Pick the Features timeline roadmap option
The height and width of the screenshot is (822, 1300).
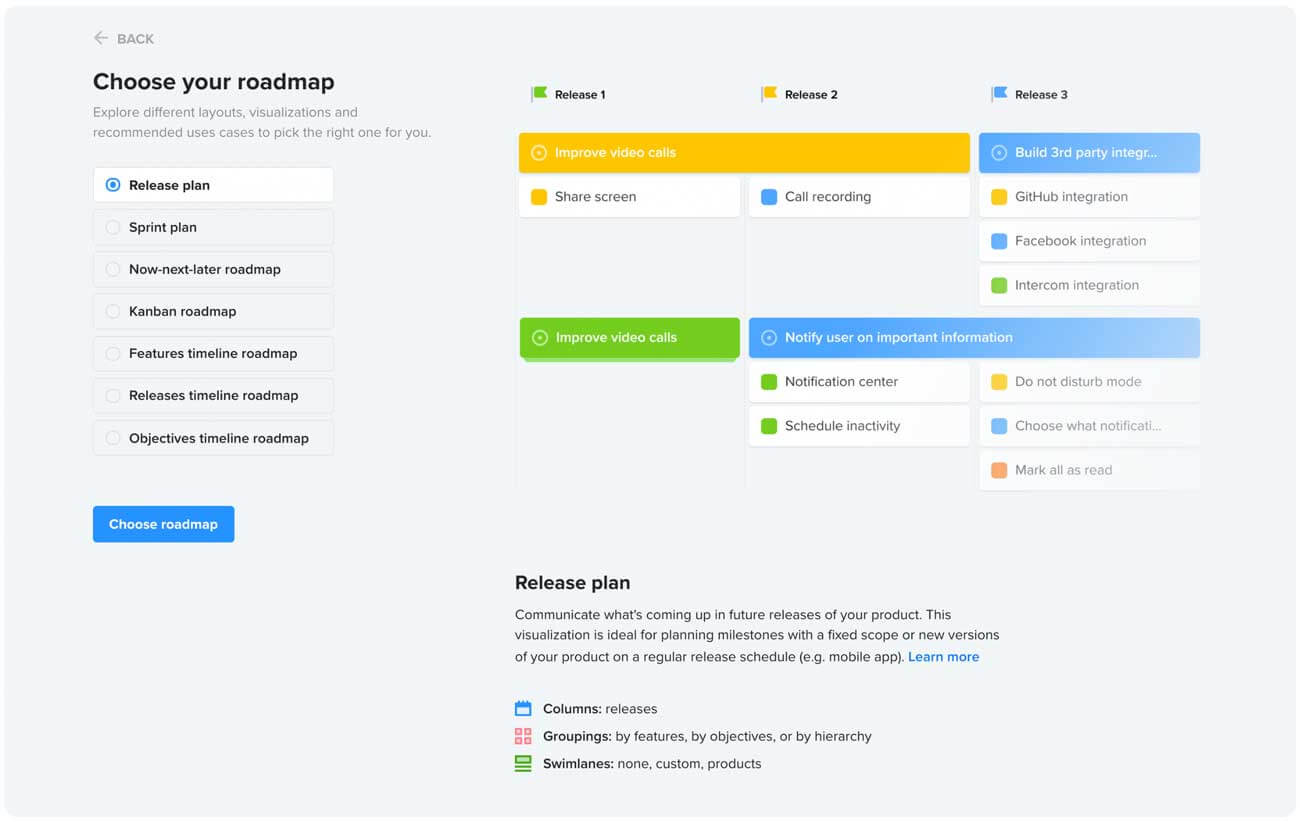213,353
